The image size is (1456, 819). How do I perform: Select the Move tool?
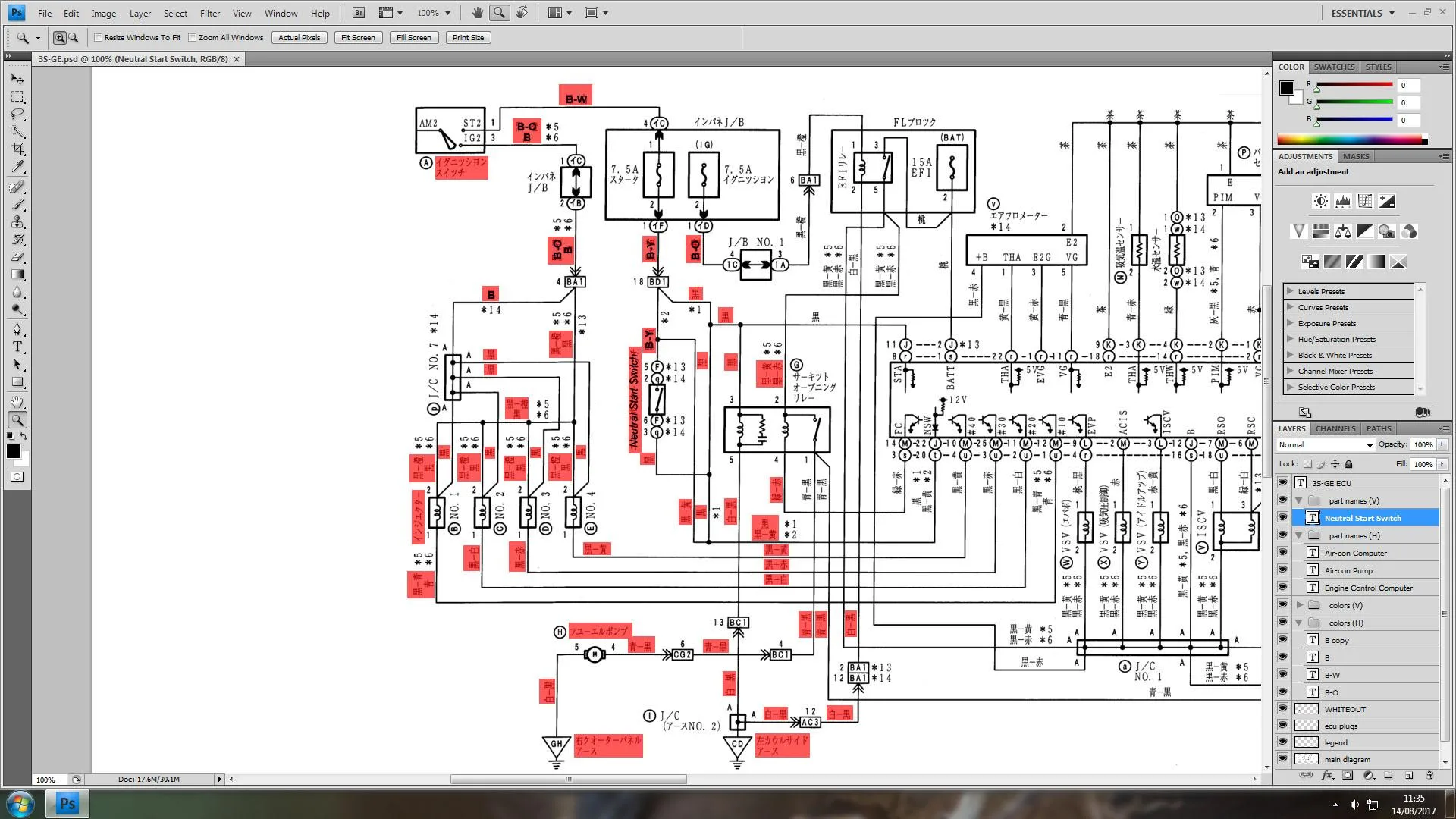(x=17, y=79)
